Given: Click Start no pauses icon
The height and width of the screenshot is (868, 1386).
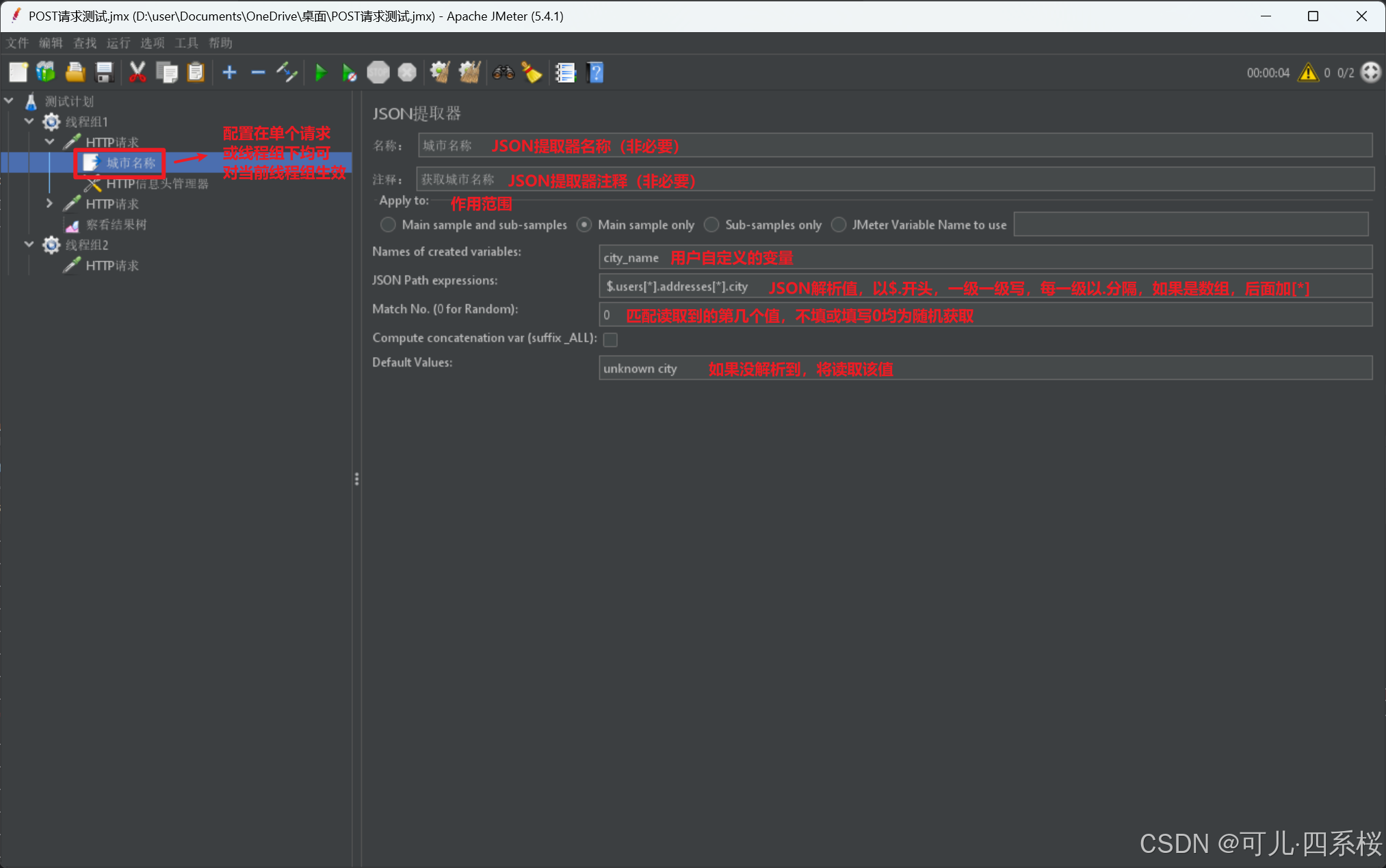Looking at the screenshot, I should 349,73.
